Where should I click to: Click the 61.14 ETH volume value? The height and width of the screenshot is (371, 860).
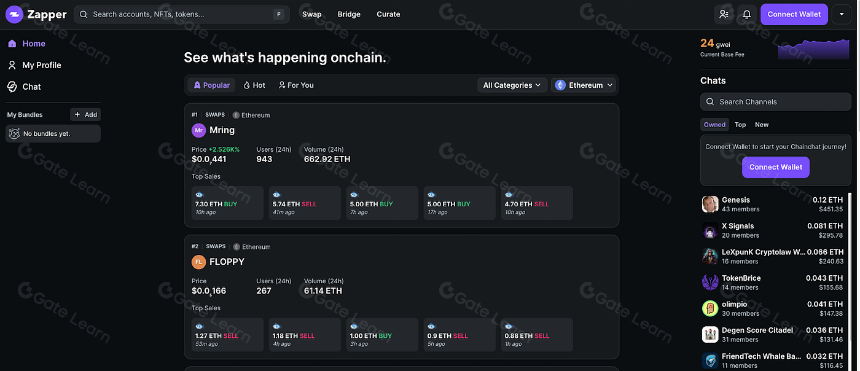tap(323, 291)
